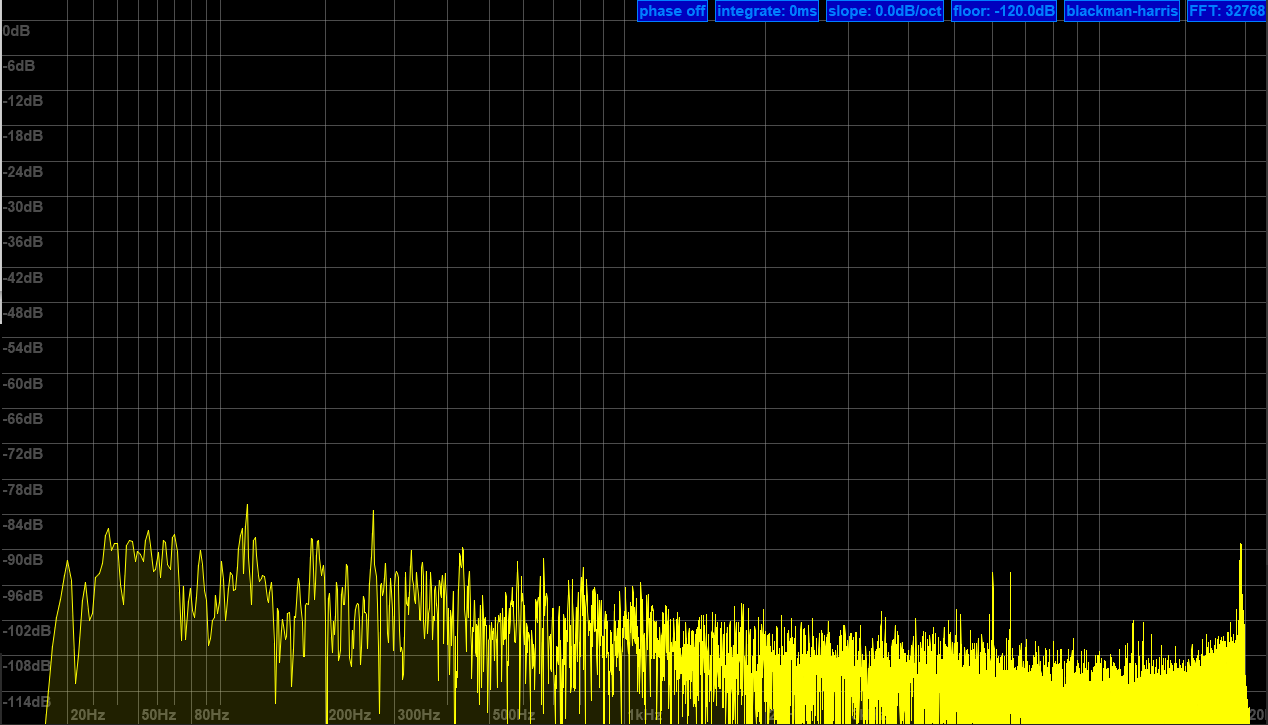Click the 50Hz frequency label
The width and height of the screenshot is (1268, 725).
coord(158,715)
